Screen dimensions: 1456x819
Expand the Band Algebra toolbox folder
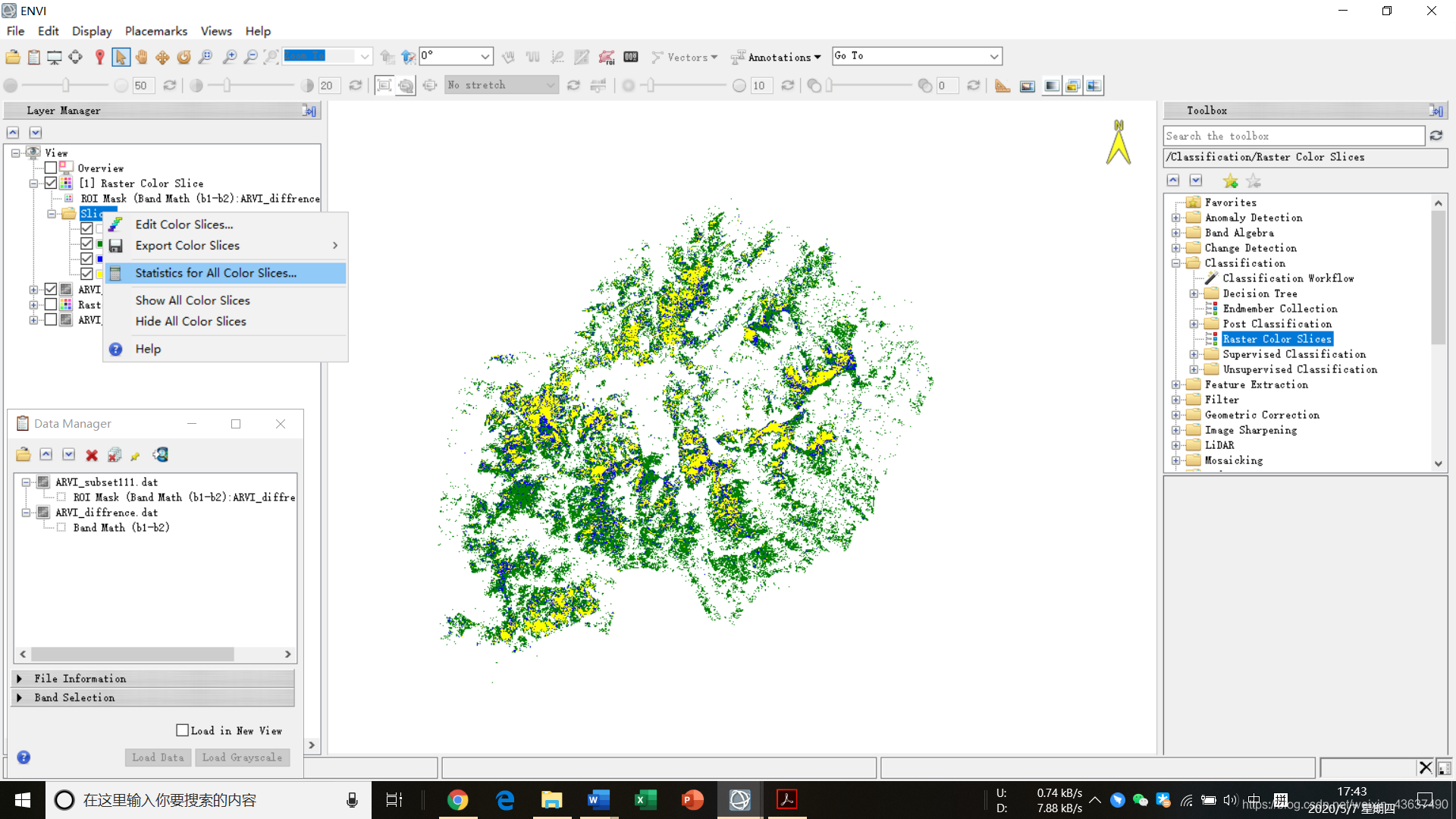[x=1175, y=233]
